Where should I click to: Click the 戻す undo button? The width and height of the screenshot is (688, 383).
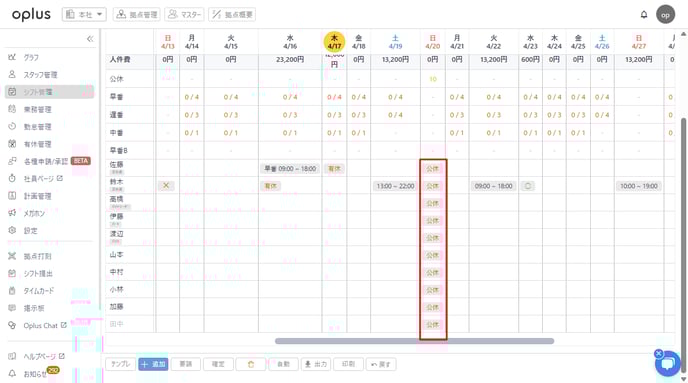coord(381,364)
